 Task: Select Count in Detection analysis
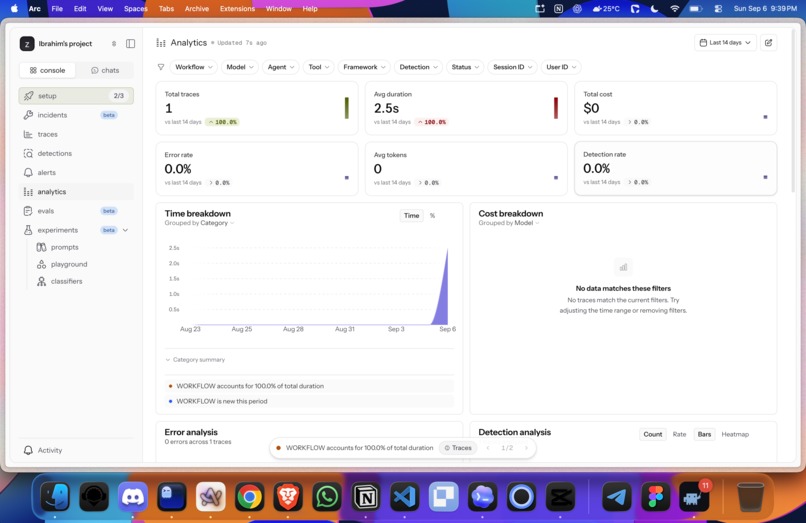pyautogui.click(x=653, y=435)
